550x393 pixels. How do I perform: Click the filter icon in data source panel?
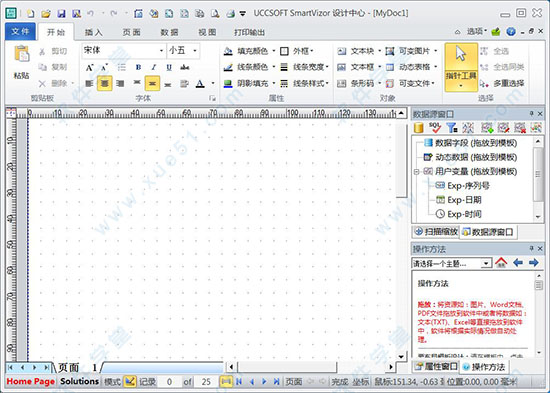click(x=452, y=128)
